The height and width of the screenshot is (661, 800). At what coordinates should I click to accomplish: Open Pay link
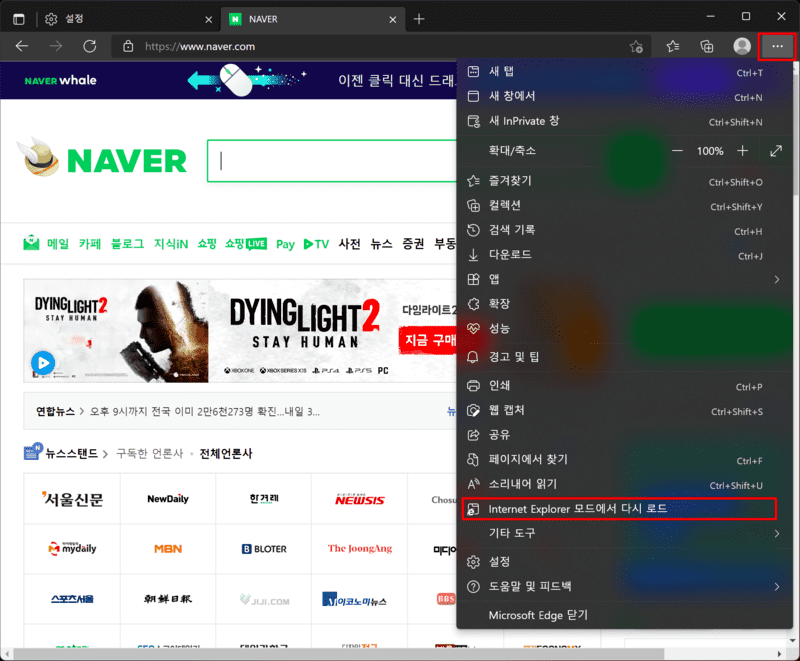285,244
